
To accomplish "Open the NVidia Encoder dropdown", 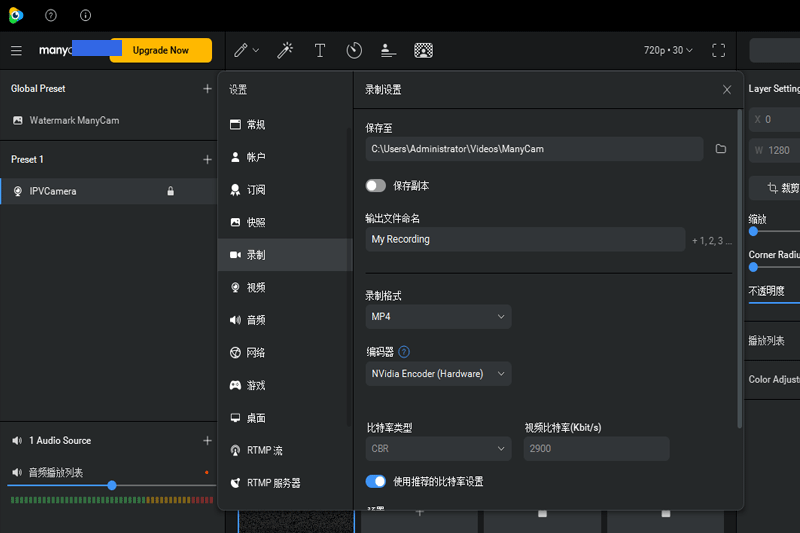I will (438, 374).
